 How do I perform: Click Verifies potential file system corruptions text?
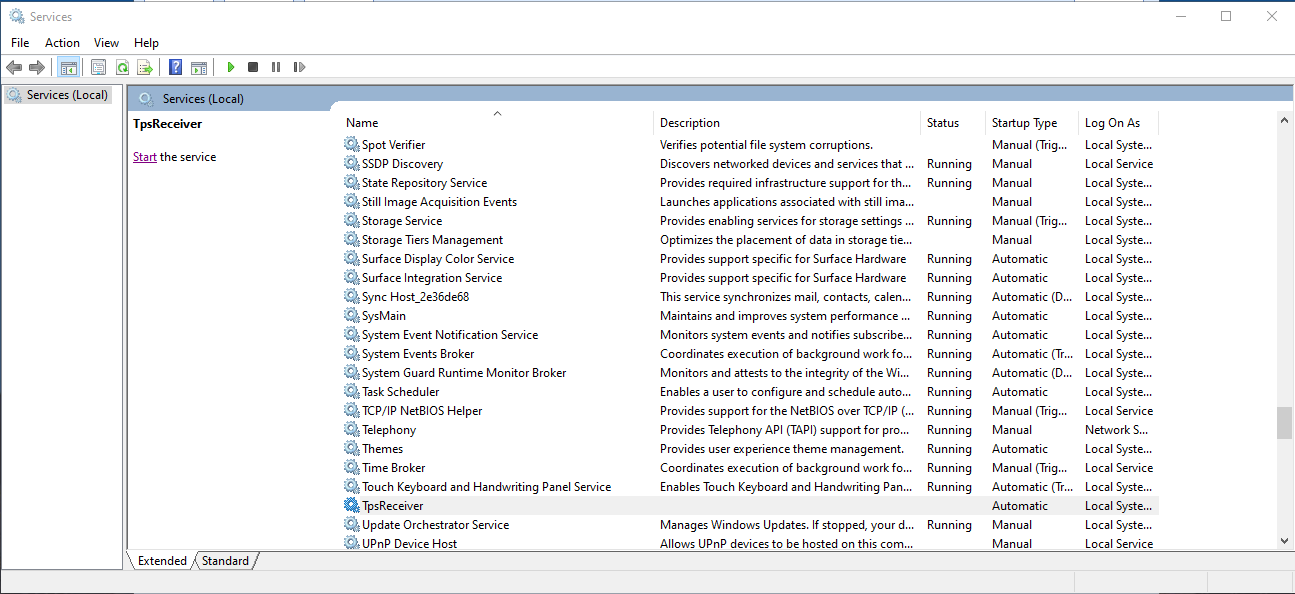pos(766,145)
